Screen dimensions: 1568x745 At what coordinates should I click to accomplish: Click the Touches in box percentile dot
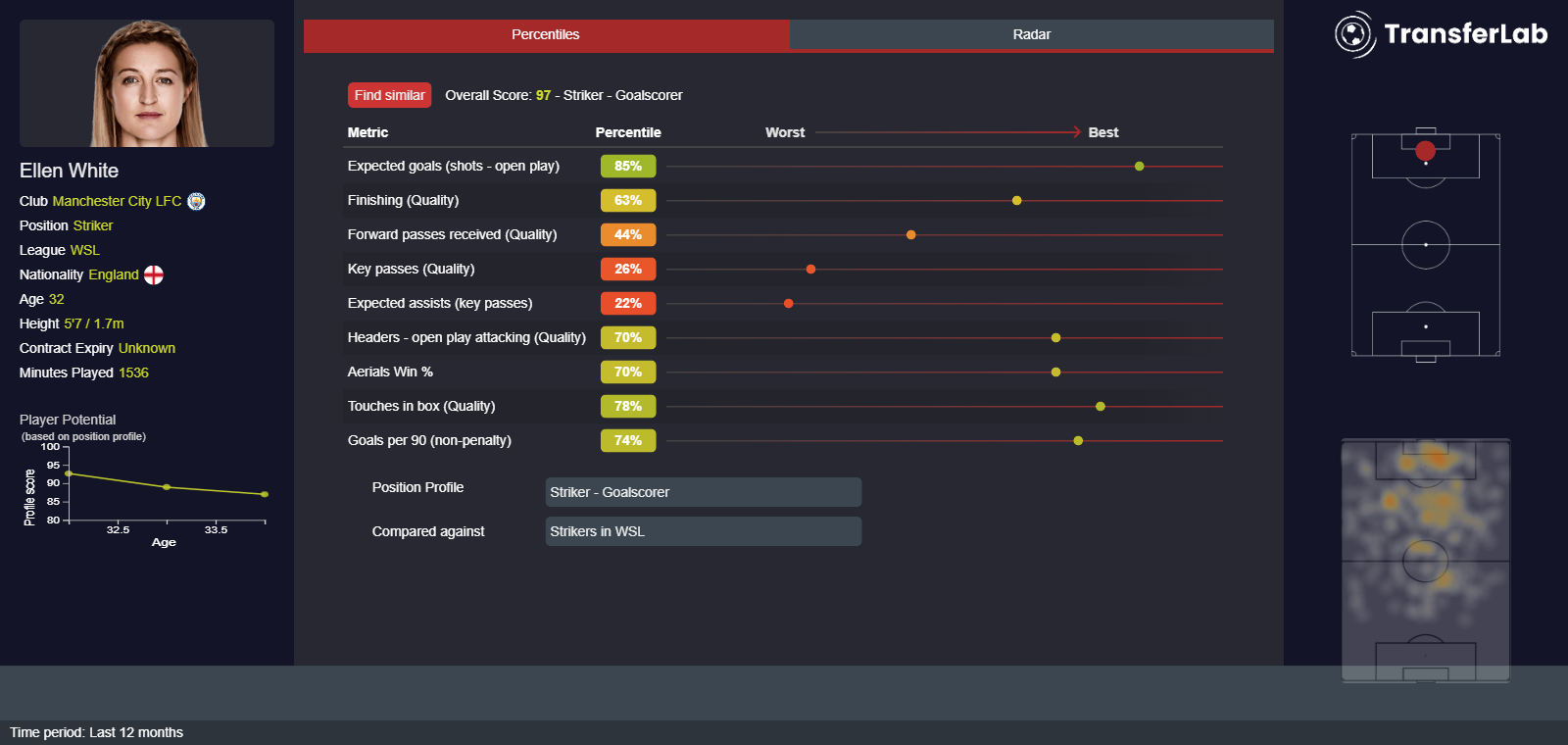click(1100, 407)
